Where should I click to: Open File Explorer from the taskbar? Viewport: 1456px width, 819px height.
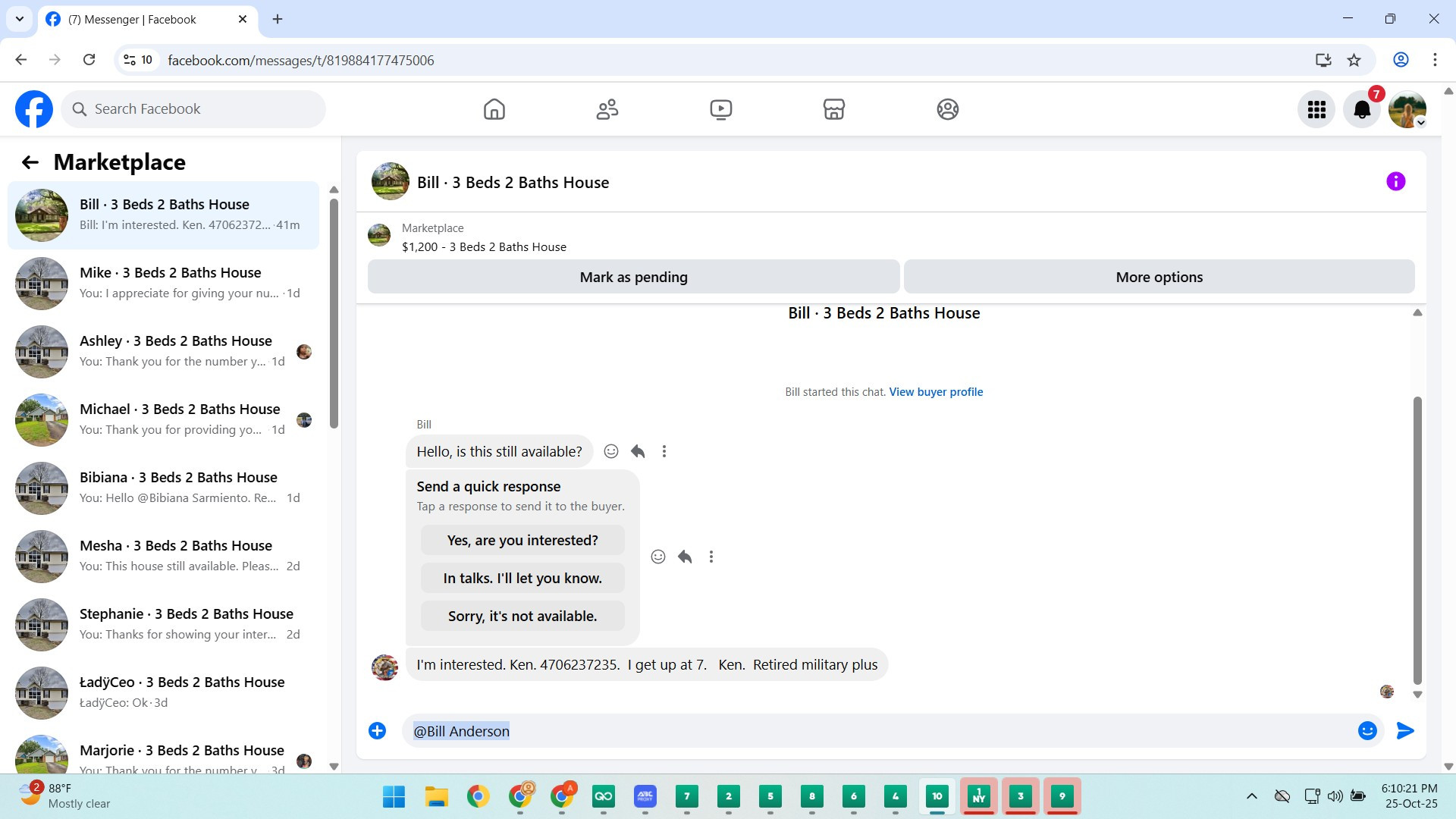click(x=436, y=795)
